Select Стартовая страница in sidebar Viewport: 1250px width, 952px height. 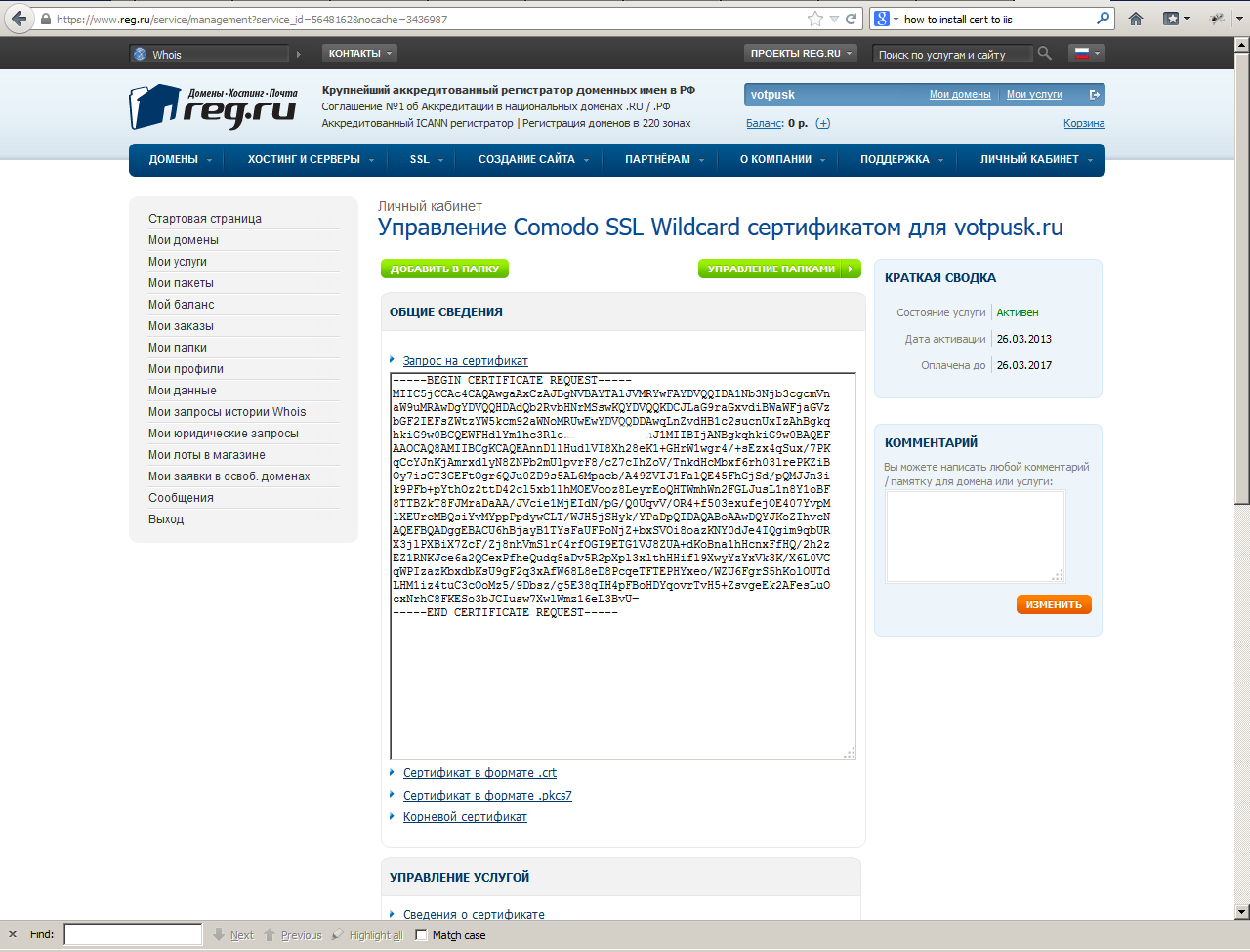tap(205, 219)
